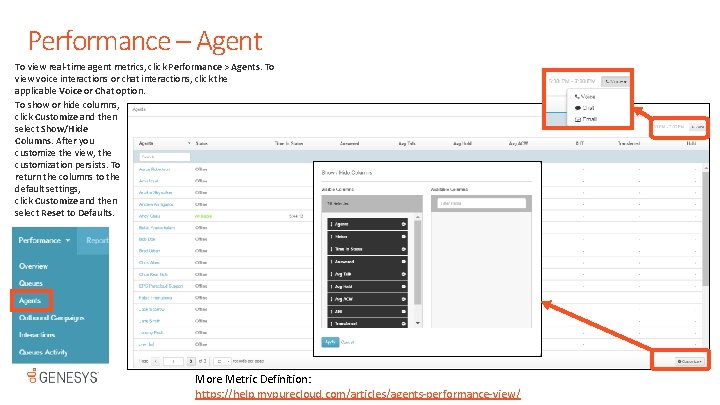Hide the Avg Hold column using its eye icon
720x405 pixels.
pos(404,286)
